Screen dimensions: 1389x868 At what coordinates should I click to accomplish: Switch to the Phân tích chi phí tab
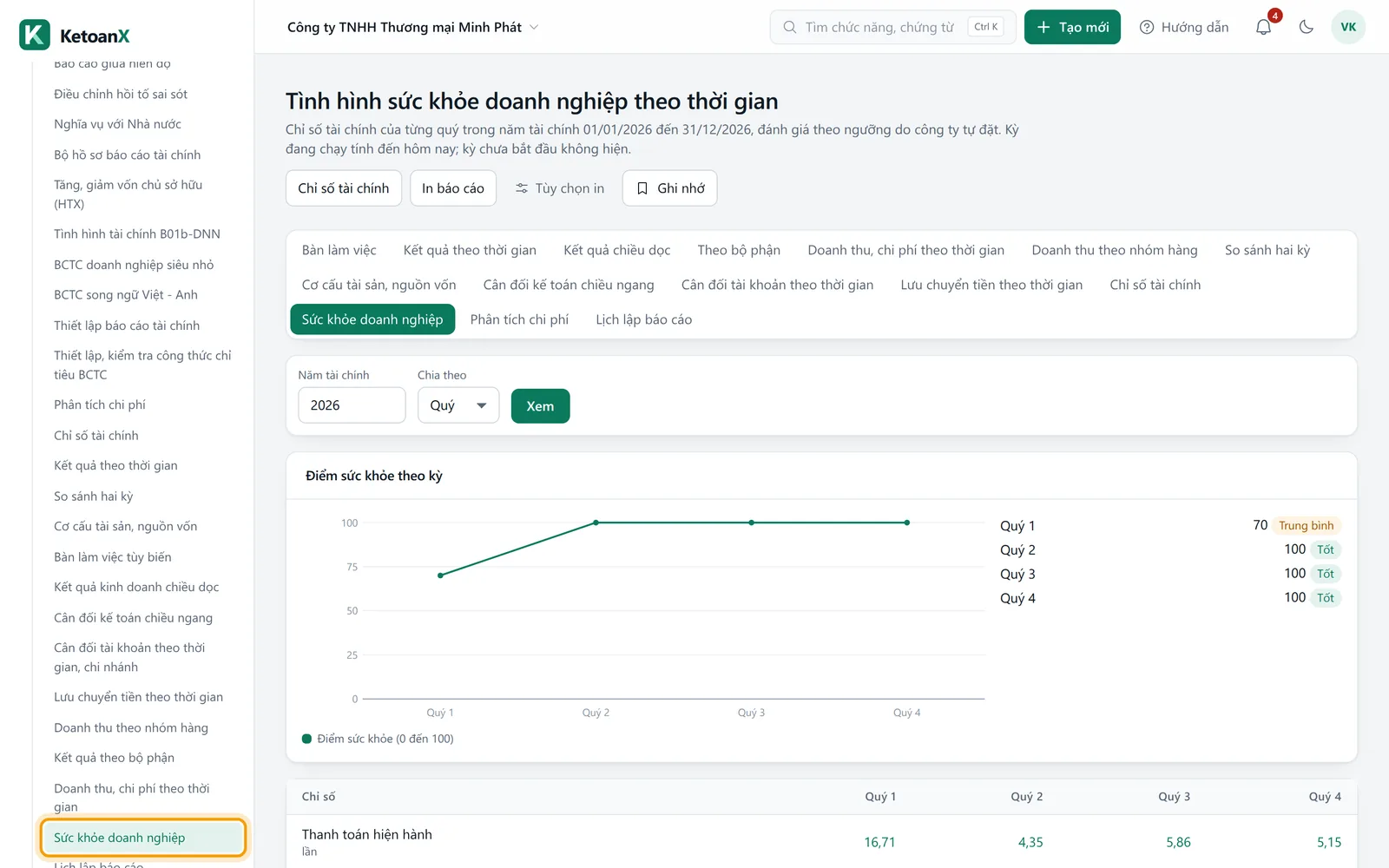tap(519, 319)
